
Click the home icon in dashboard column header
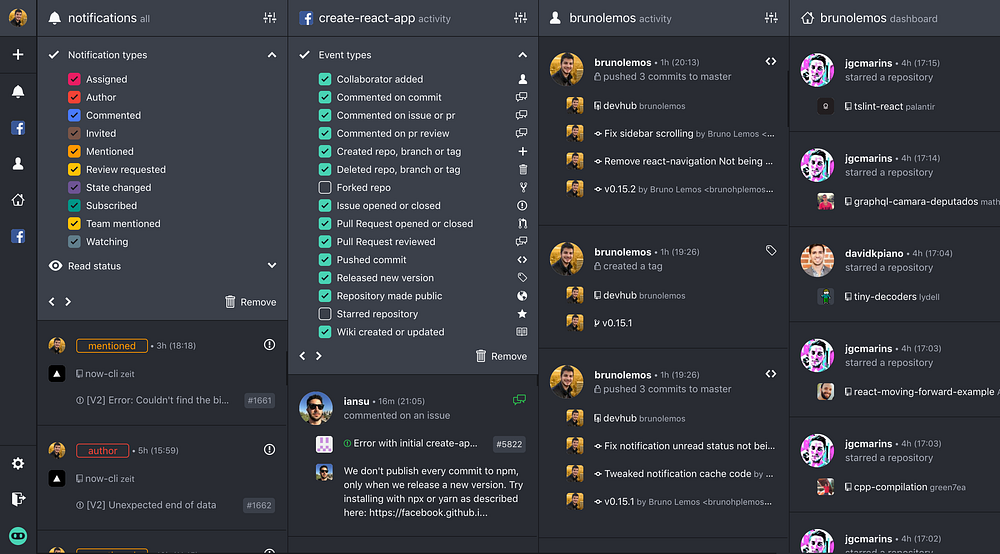(807, 18)
